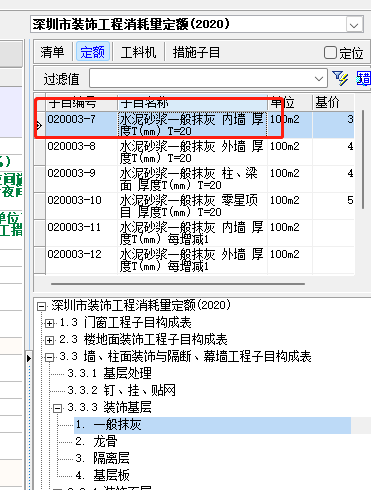Image resolution: width=371 pixels, height=490 pixels.
Task: Collapse the 深圳市装饰工程消耗量定额(2020) tree root
Action: point(41,306)
